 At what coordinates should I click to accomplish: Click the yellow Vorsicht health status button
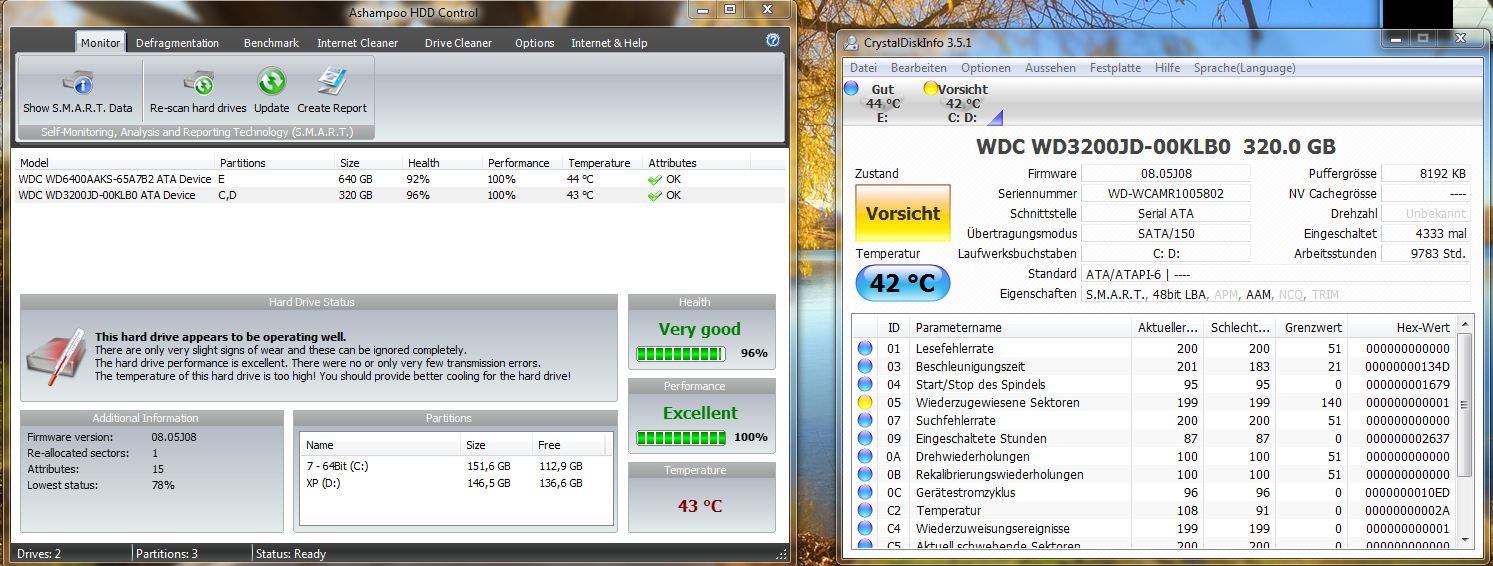(903, 213)
